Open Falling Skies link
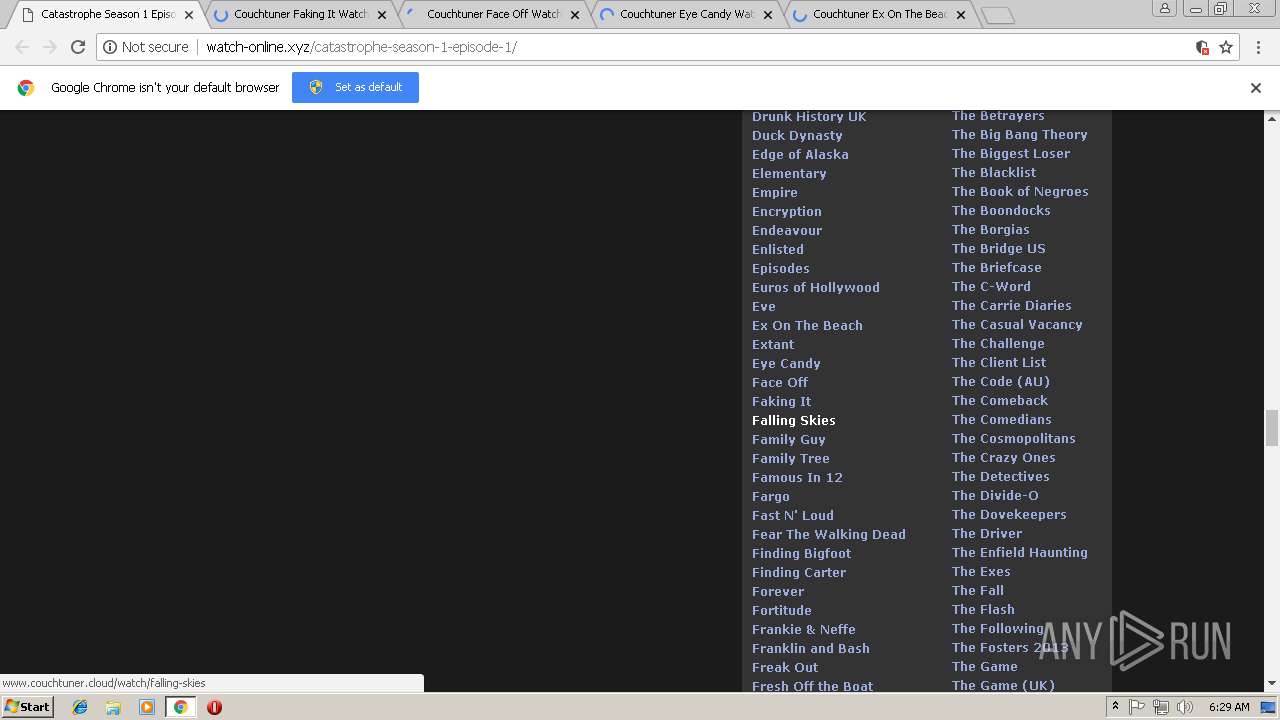1280x720 pixels. pyautogui.click(x=793, y=420)
